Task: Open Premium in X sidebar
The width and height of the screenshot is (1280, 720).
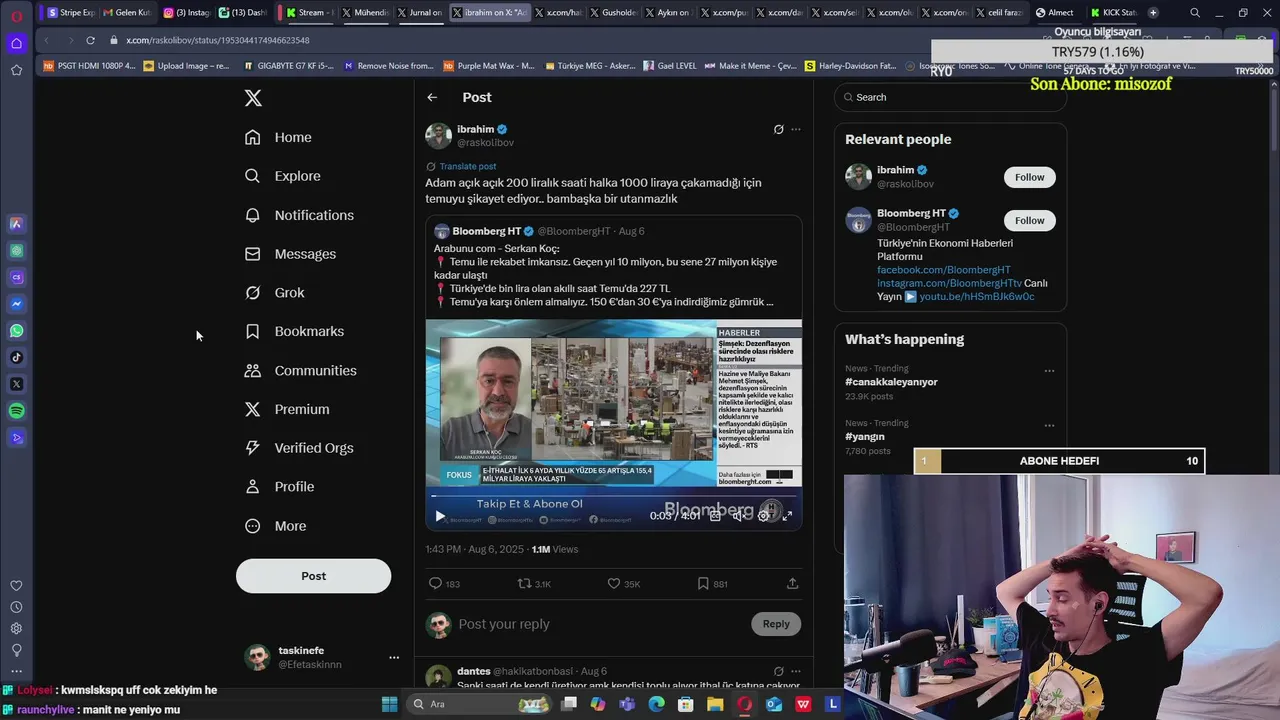Action: 288,409
